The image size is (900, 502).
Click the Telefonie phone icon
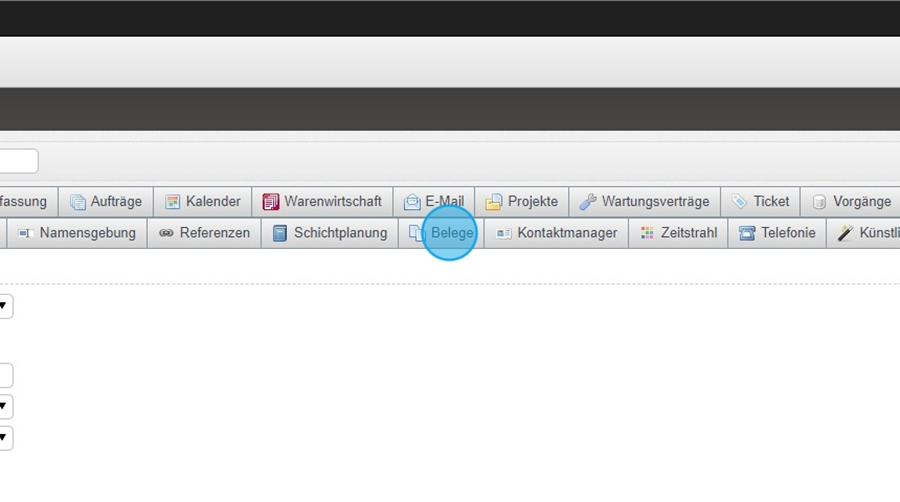point(747,233)
